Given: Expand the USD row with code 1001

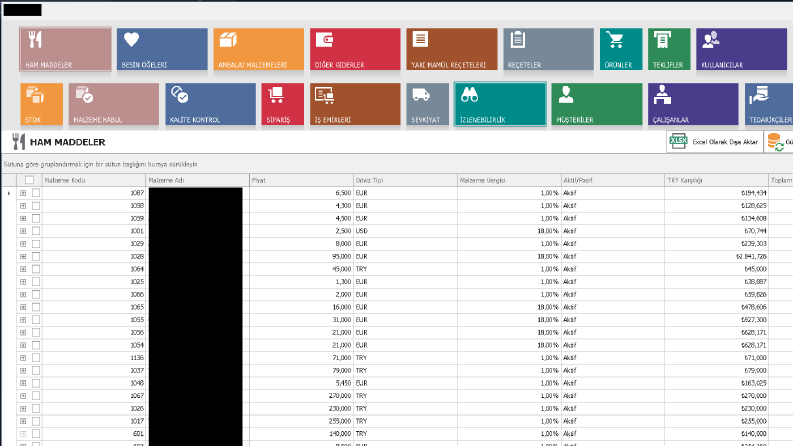Looking at the screenshot, I should (23, 231).
